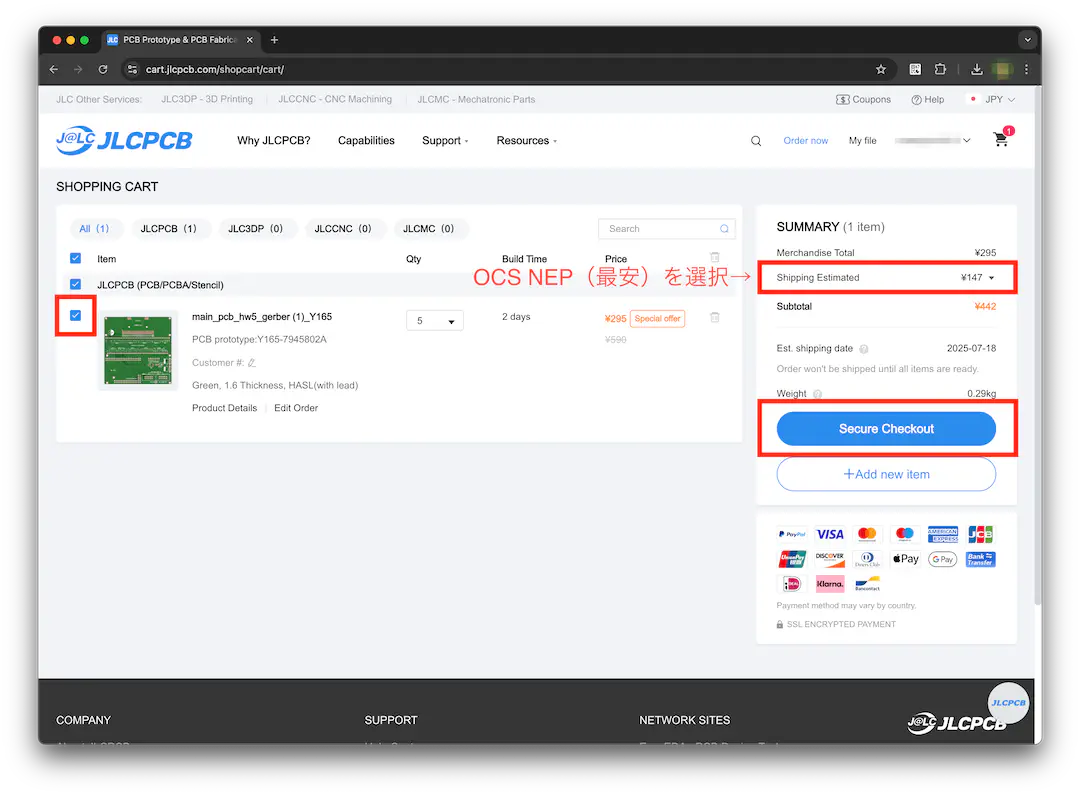Open the shopping cart icon
Viewport: 1080px width, 795px height.
[1001, 138]
